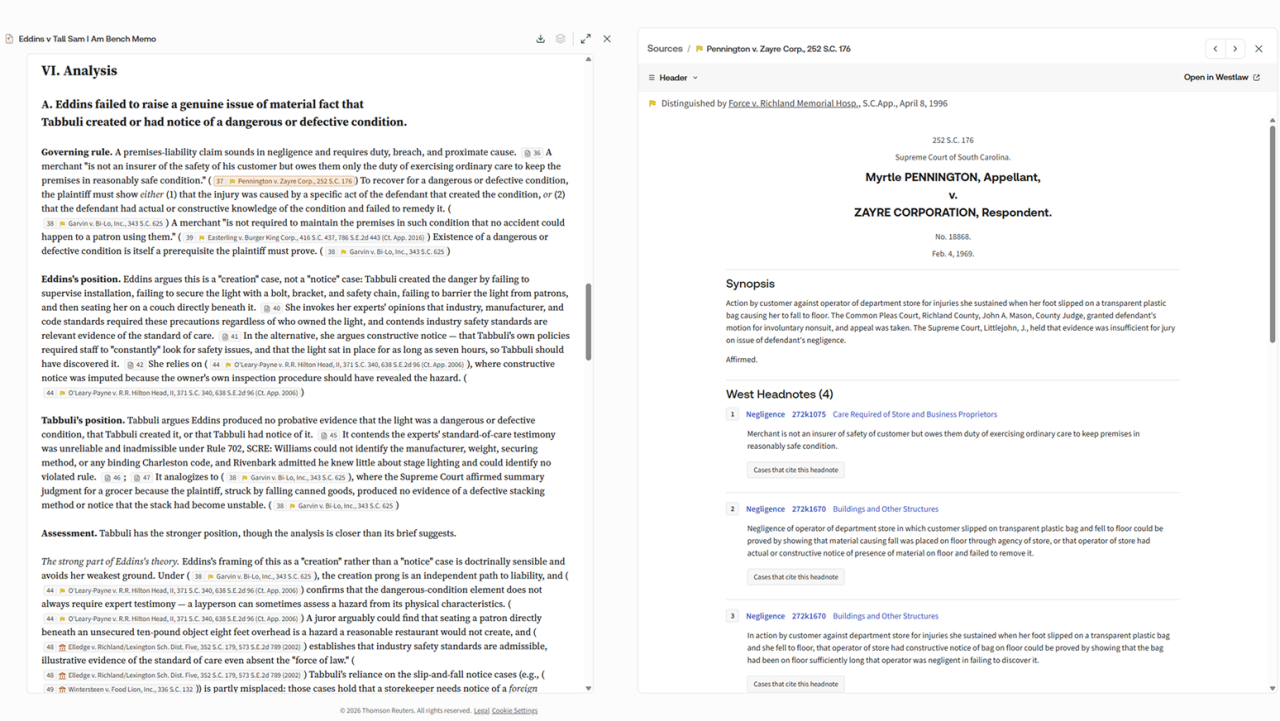Open Cookie Settings in footer
This screenshot has height=721, width=1280.
tap(514, 711)
